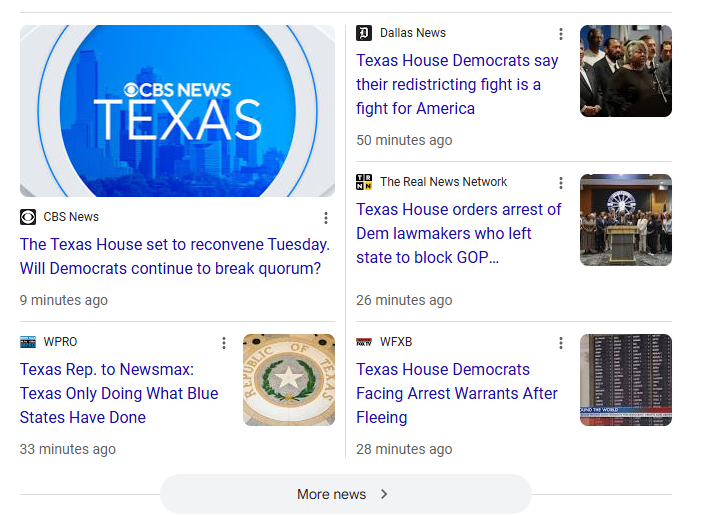Click The Real News Network logo icon
Viewport: 701px width, 515px height.
pyautogui.click(x=364, y=182)
